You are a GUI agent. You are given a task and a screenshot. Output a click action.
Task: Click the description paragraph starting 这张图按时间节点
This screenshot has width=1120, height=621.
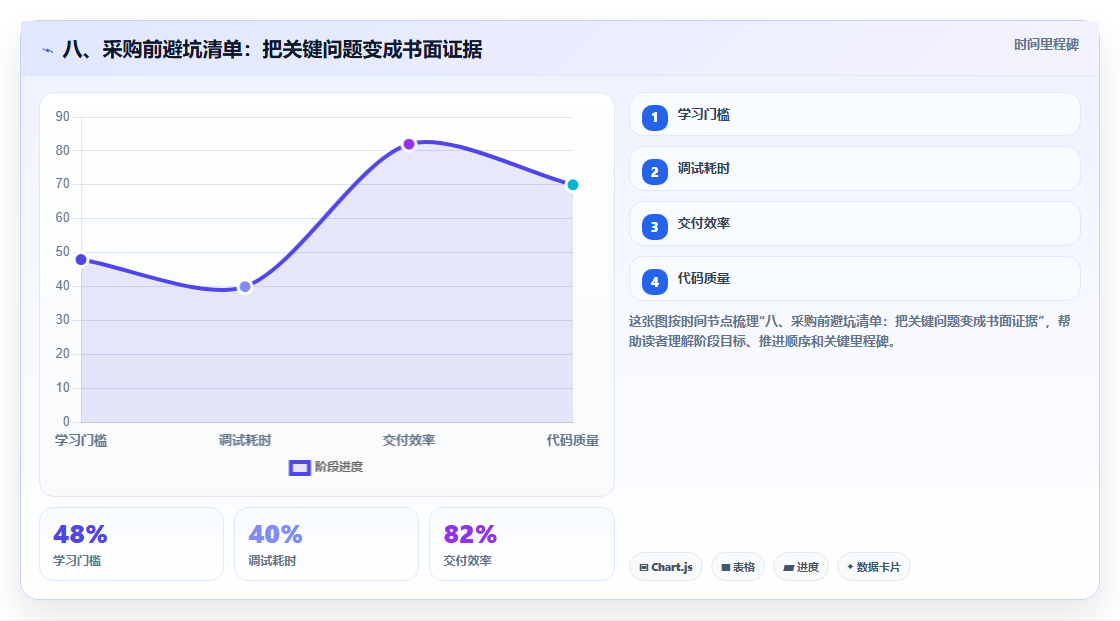[x=849, y=331]
